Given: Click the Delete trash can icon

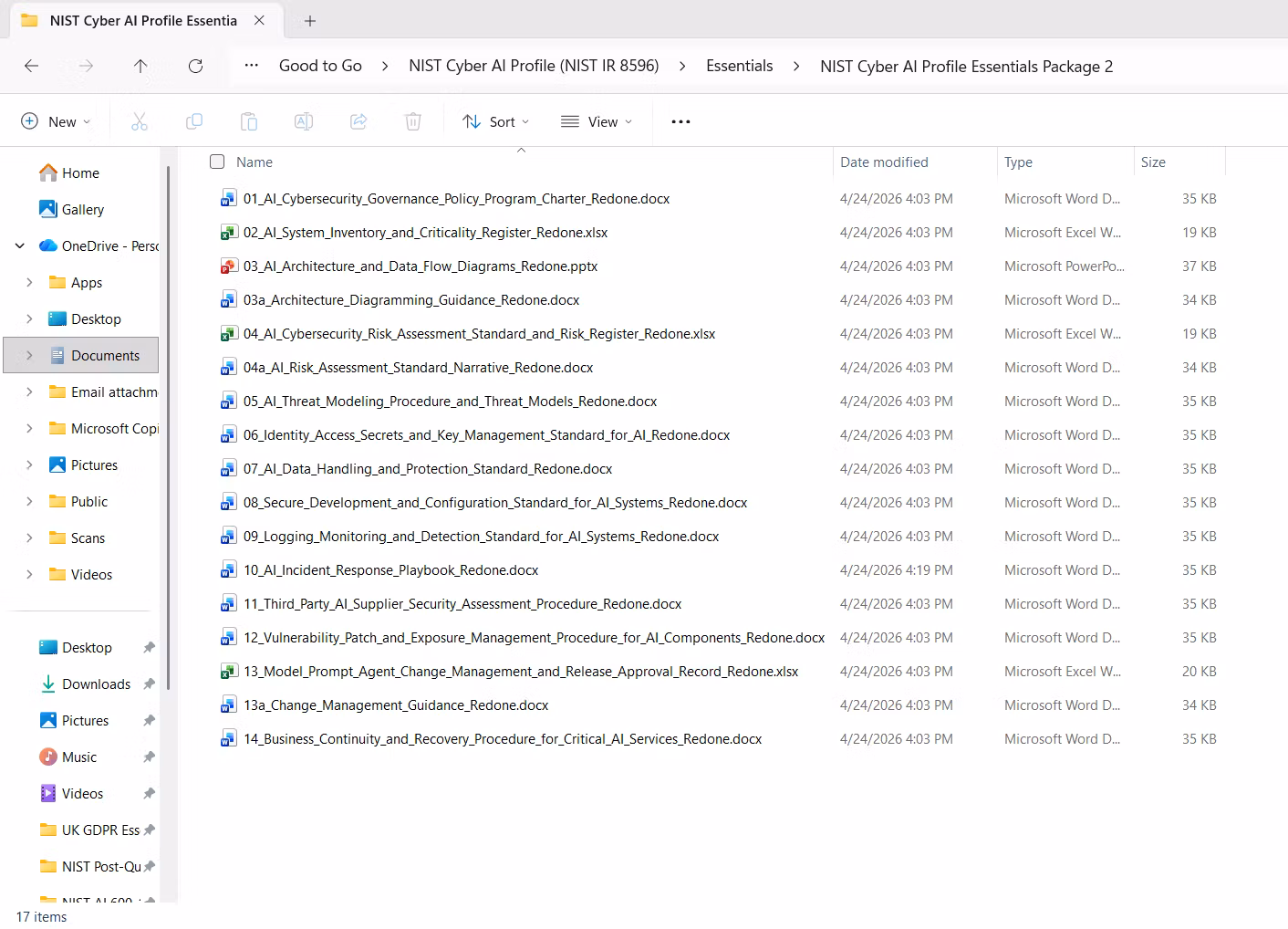Looking at the screenshot, I should point(413,121).
